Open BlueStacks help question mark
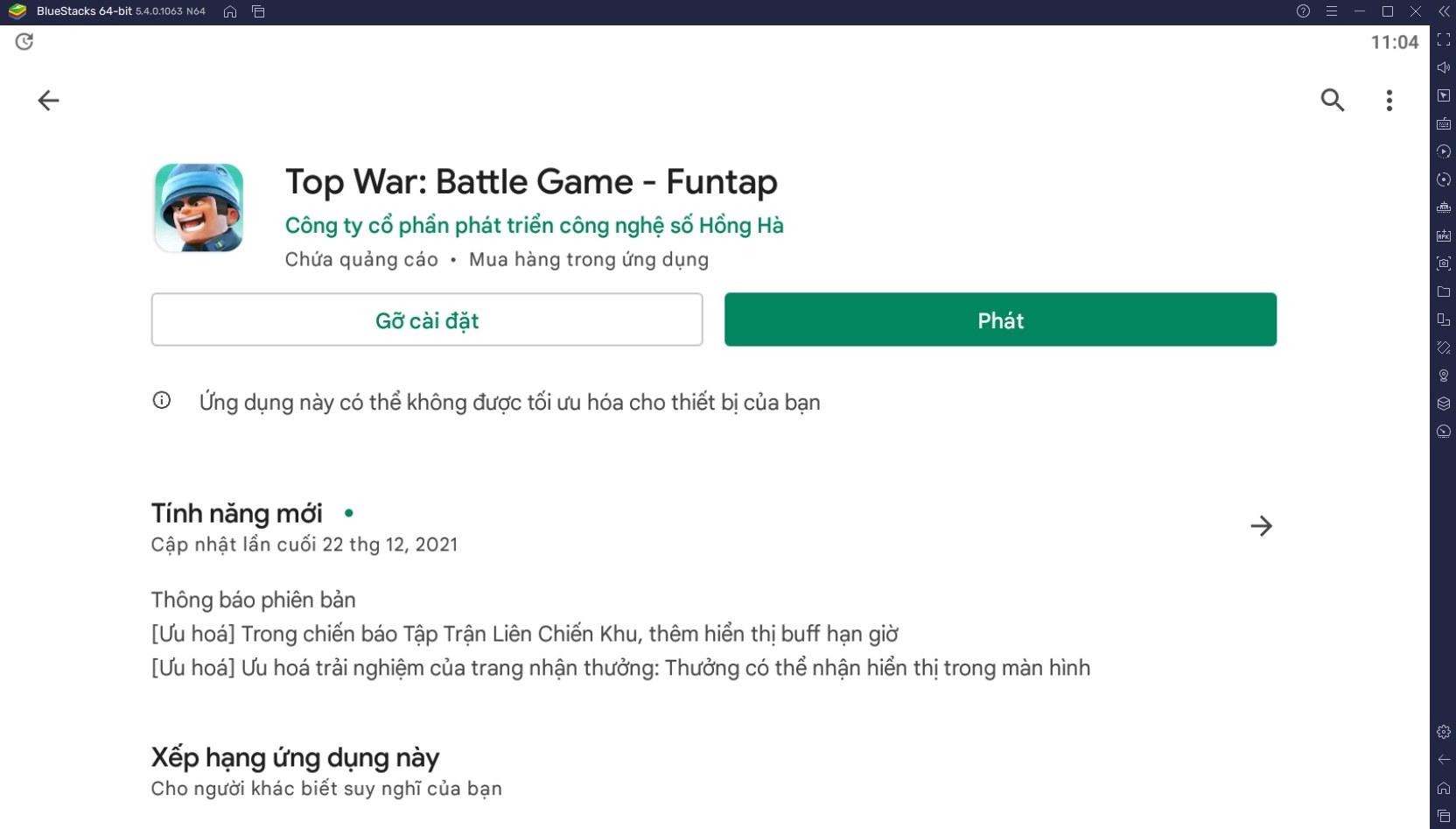This screenshot has width=1456, height=829. click(1303, 11)
